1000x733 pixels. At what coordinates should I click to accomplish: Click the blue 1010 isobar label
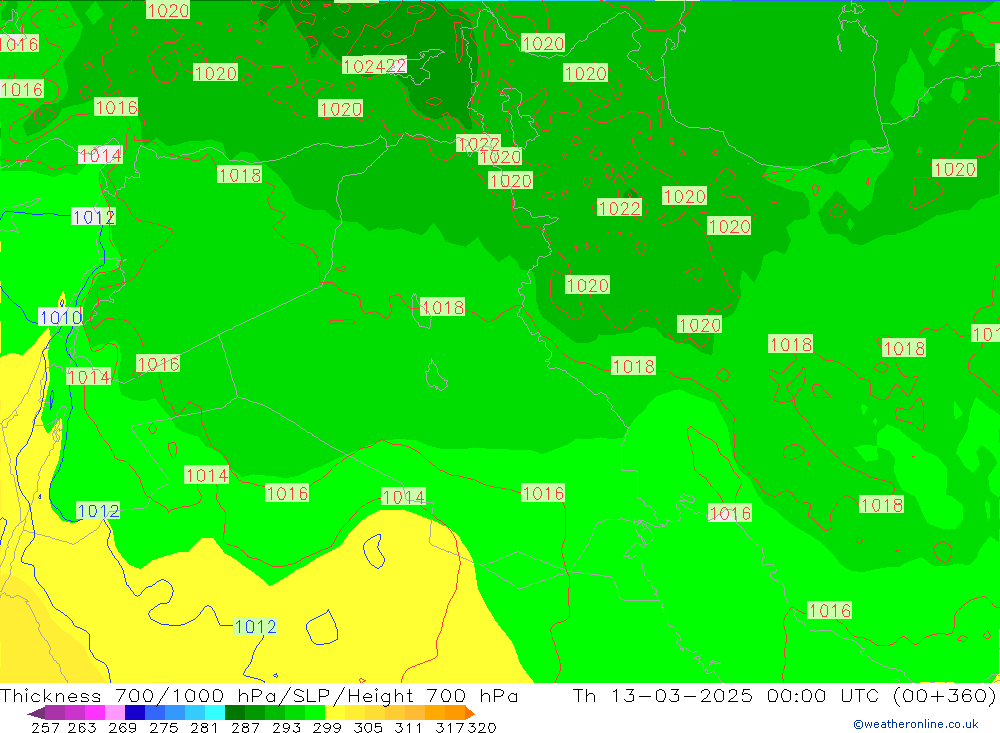(61, 317)
